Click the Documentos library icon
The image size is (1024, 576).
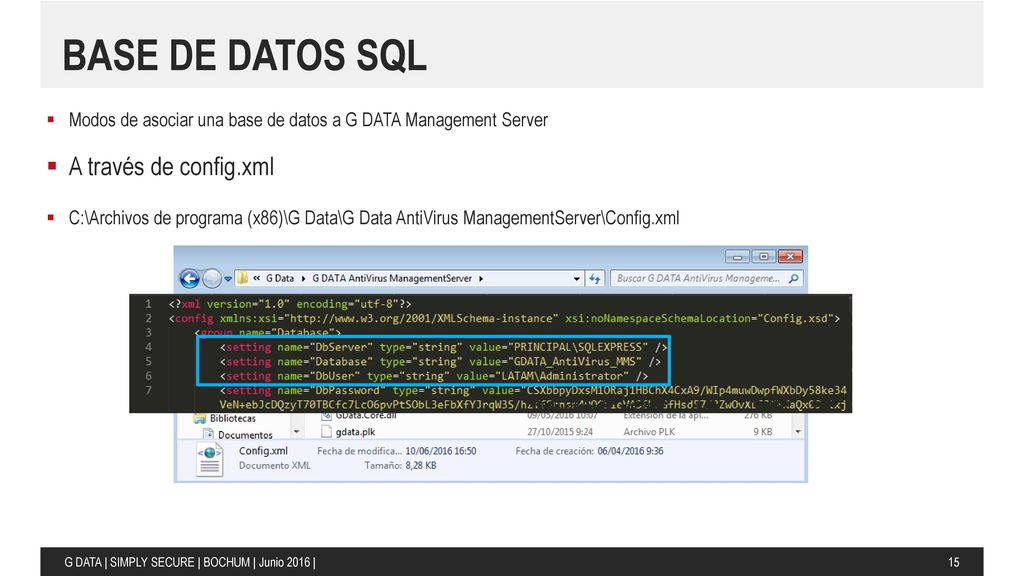click(x=208, y=435)
